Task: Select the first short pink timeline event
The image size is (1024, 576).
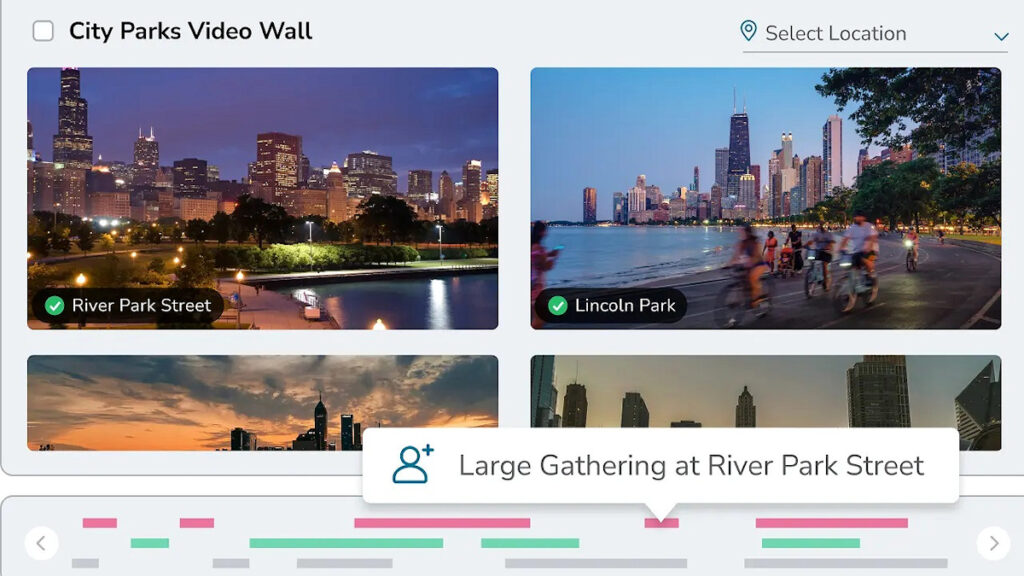Action: [x=100, y=523]
